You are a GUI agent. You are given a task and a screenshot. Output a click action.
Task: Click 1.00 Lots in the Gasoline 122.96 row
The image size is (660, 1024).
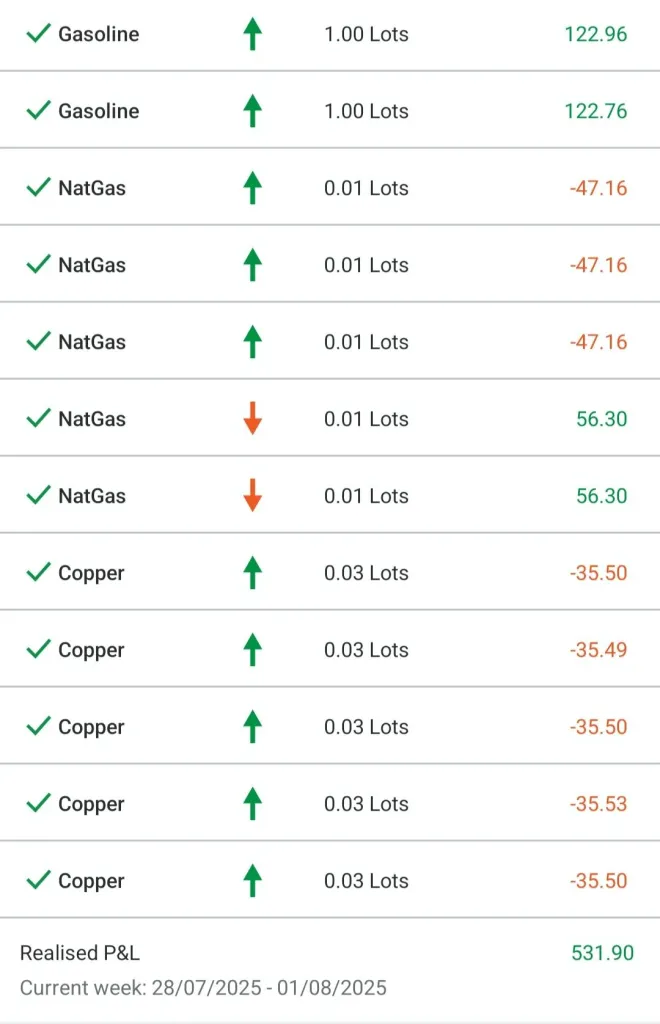tap(366, 34)
